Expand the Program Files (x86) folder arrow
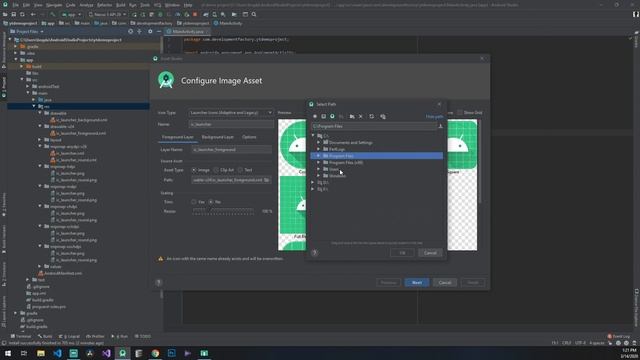The image size is (640, 360). (319, 162)
